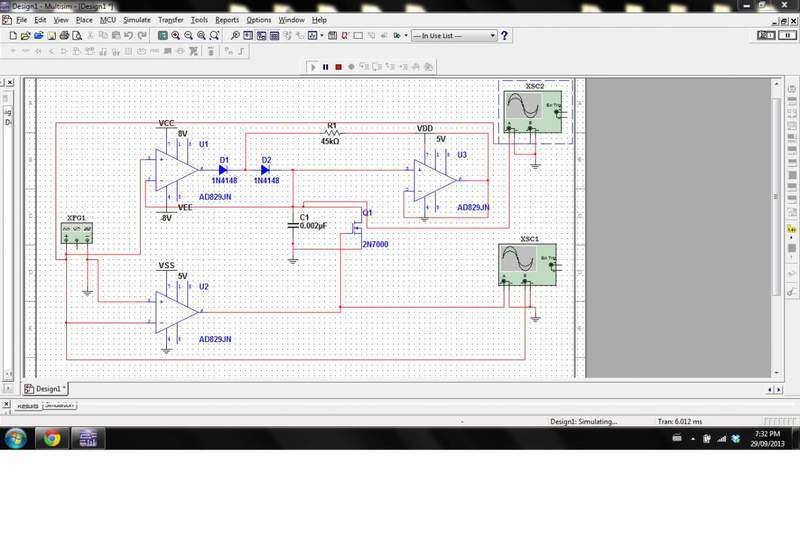
Task: Select the Design1 sheet tab
Action: click(x=46, y=388)
